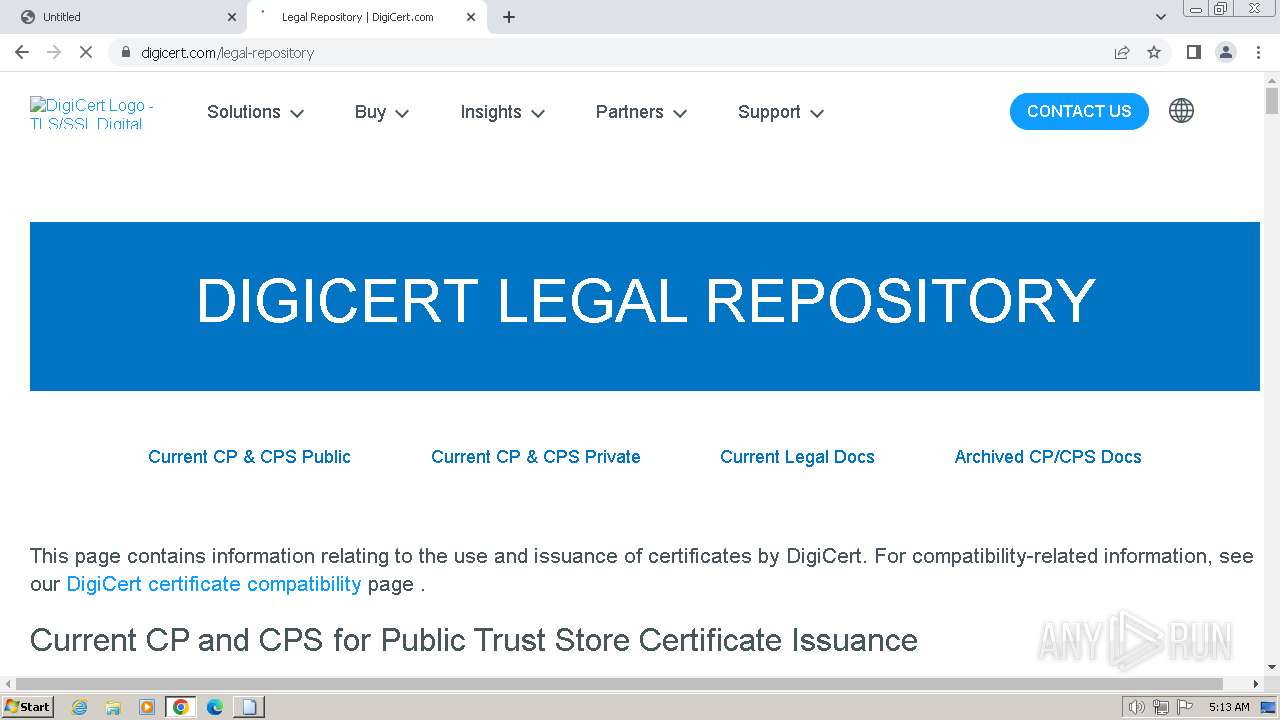This screenshot has width=1280, height=720.
Task: Open the Chrome profile icon
Action: (x=1226, y=52)
